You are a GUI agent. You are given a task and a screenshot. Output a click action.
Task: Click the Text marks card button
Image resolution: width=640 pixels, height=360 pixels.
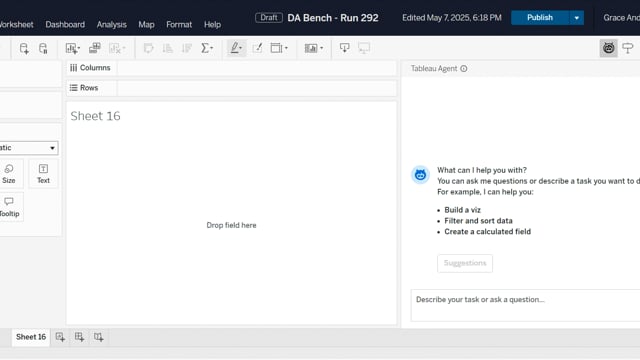tap(43, 174)
